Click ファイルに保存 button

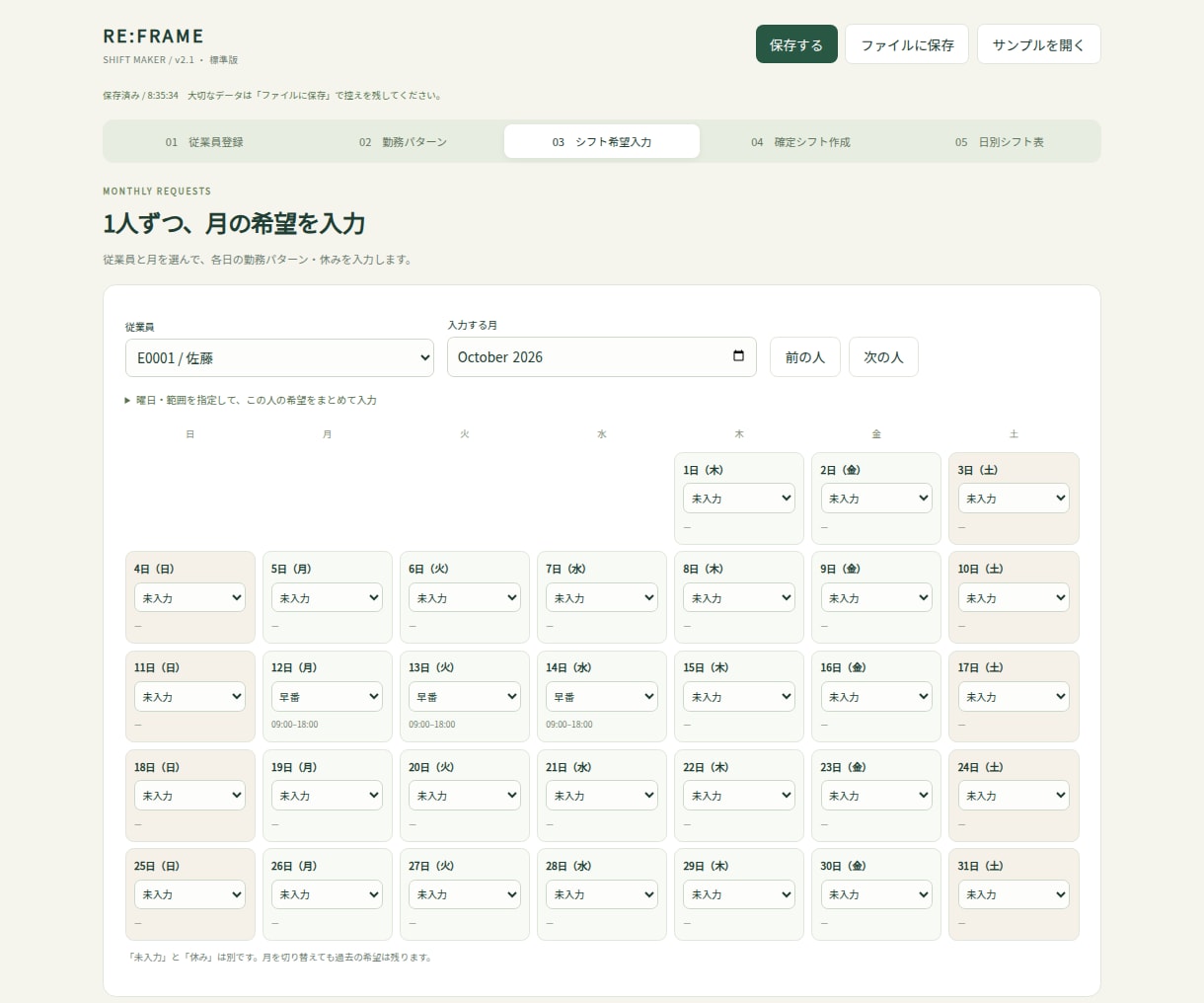point(907,44)
